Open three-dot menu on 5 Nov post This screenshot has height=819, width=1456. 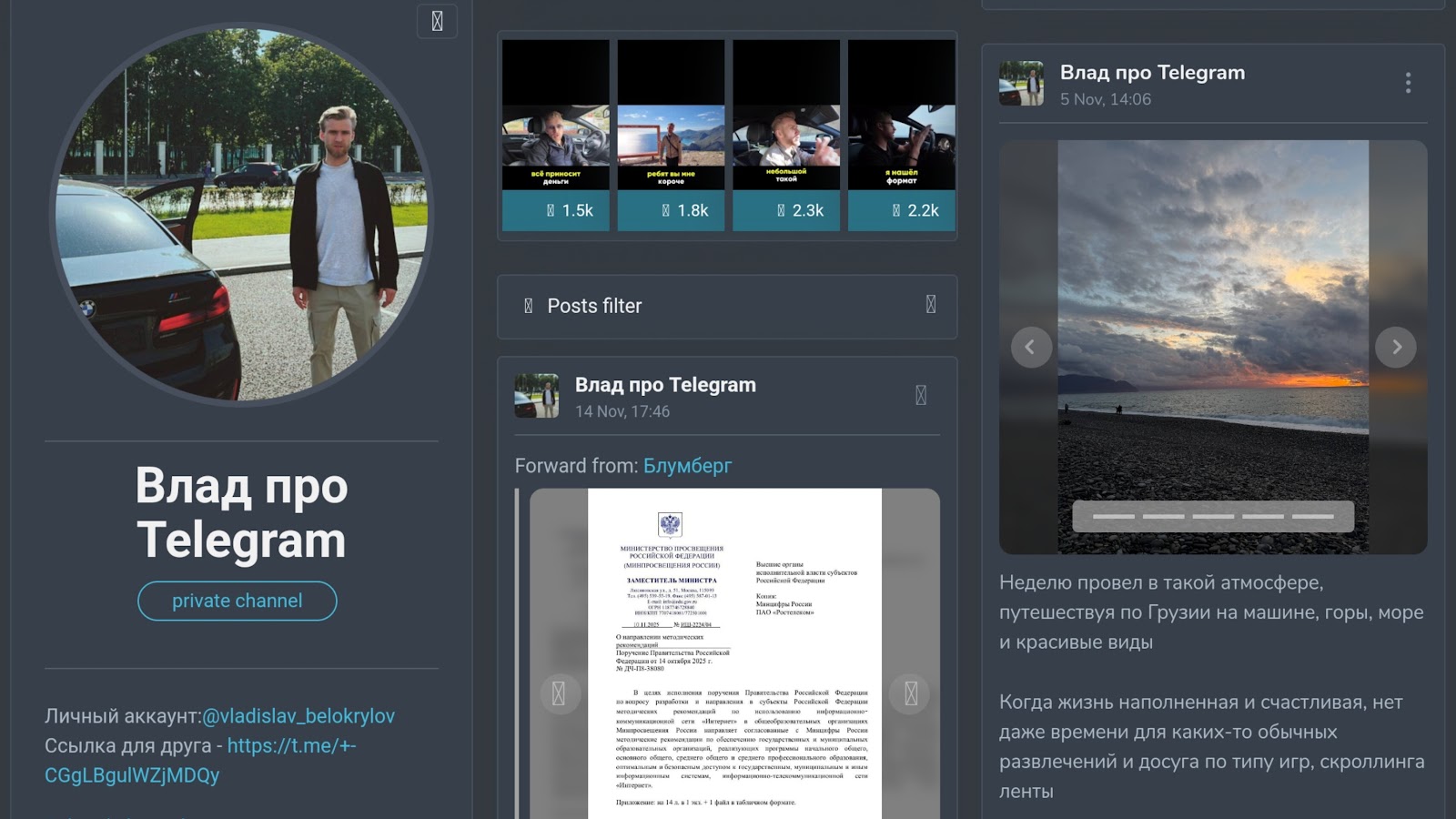point(1407,84)
